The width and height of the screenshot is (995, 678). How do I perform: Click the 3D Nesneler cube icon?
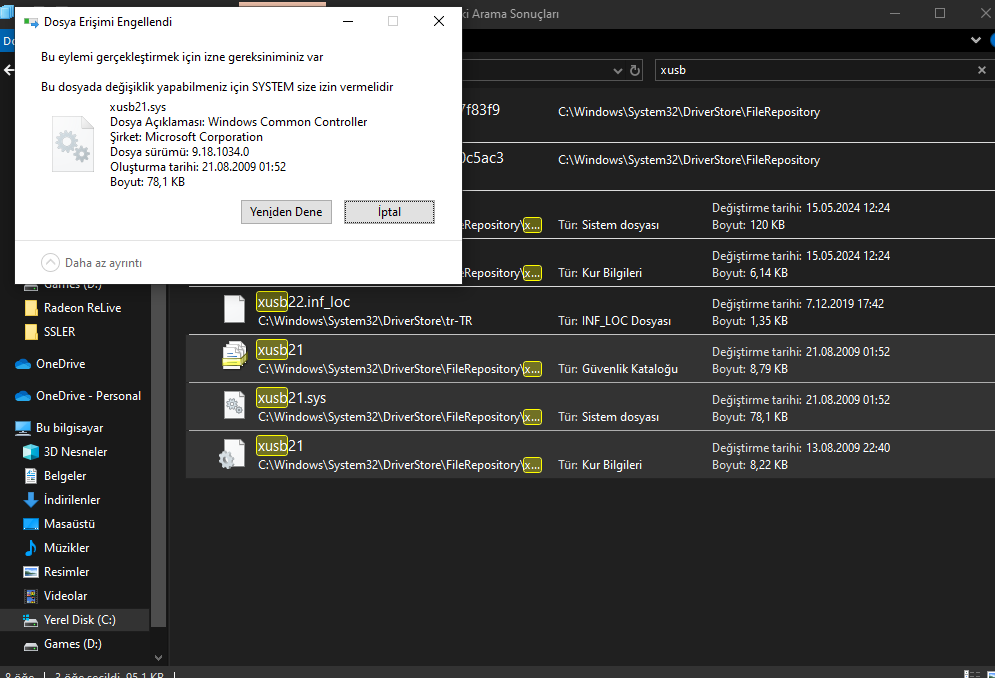pos(30,452)
